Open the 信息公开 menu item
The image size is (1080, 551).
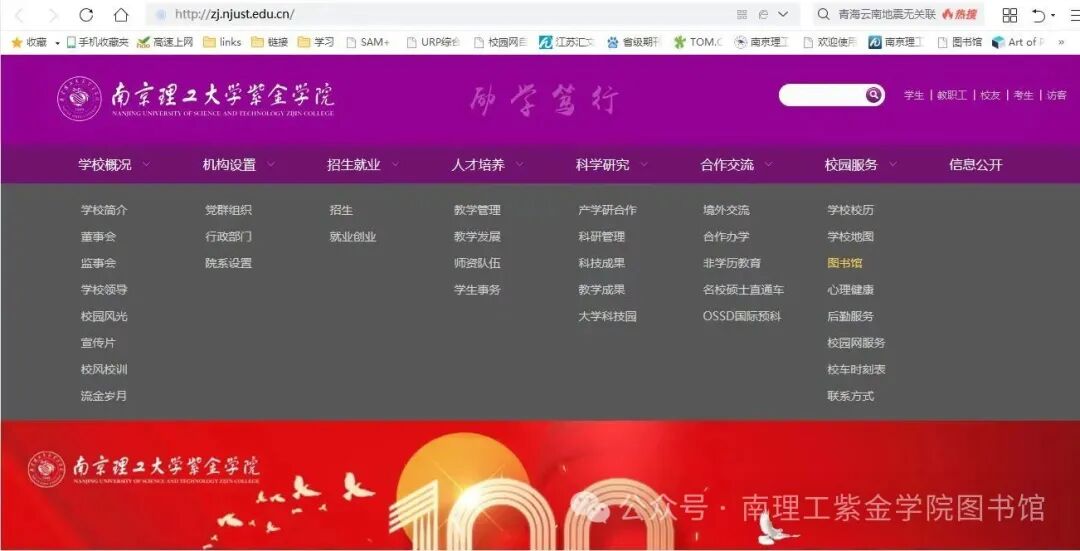(976, 165)
